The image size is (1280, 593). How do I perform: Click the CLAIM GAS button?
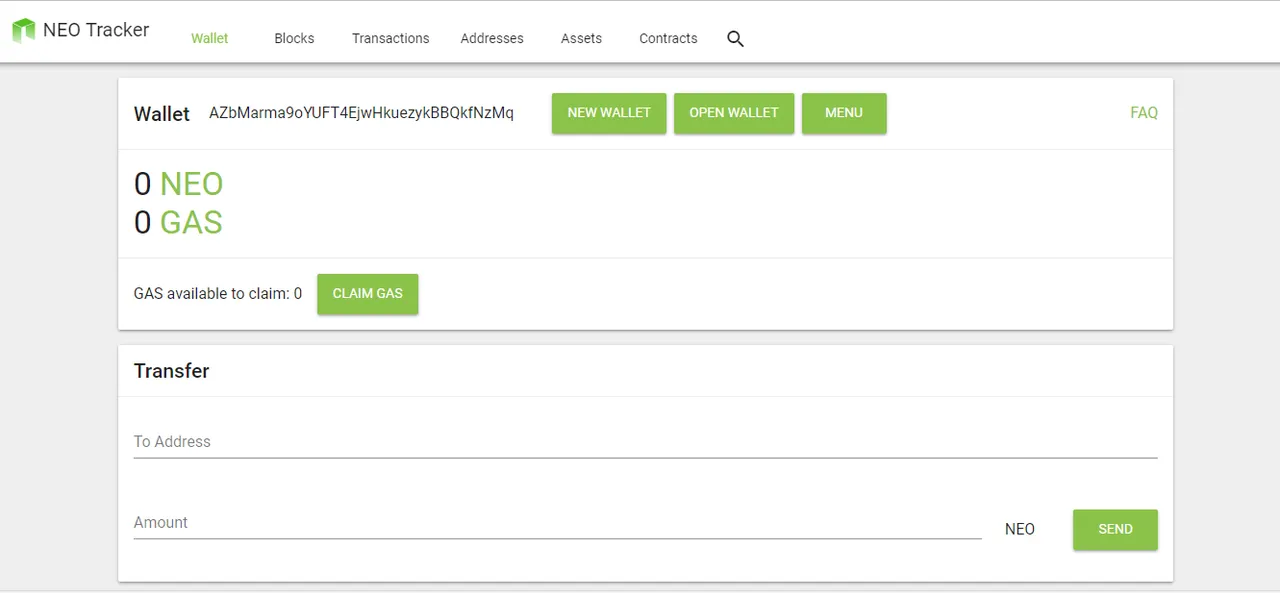pos(368,294)
